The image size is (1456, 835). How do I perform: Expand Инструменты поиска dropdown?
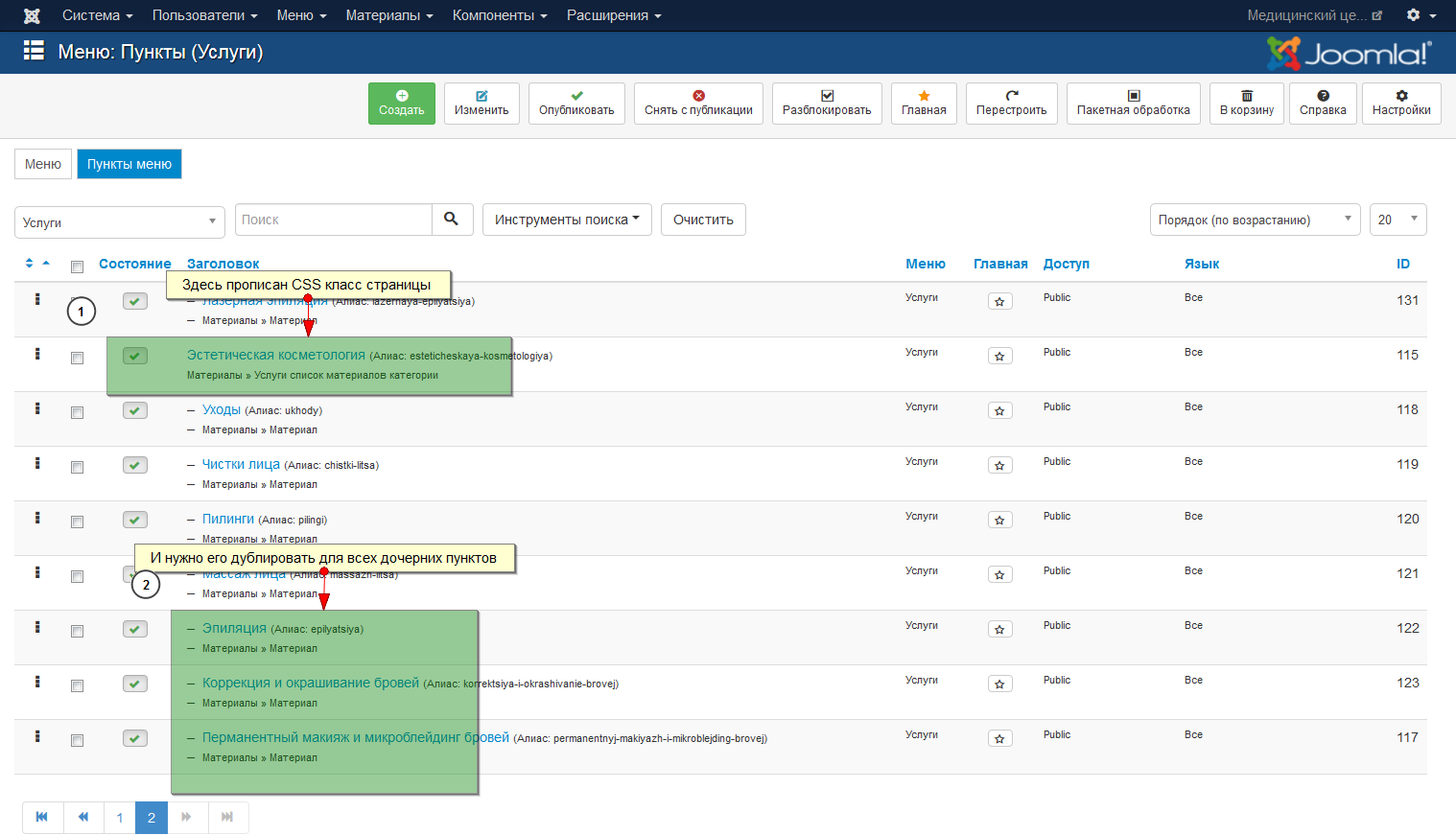point(567,220)
